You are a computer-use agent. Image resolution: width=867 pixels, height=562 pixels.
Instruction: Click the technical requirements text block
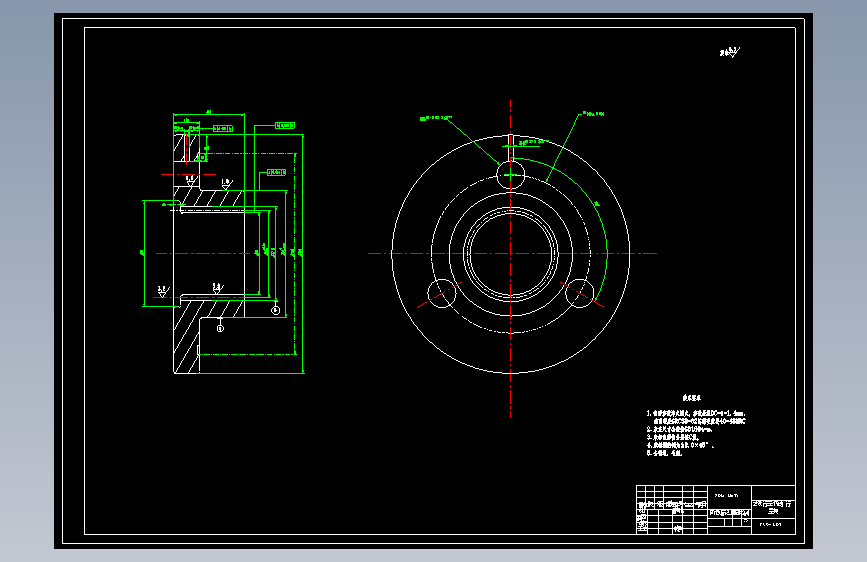(x=696, y=425)
